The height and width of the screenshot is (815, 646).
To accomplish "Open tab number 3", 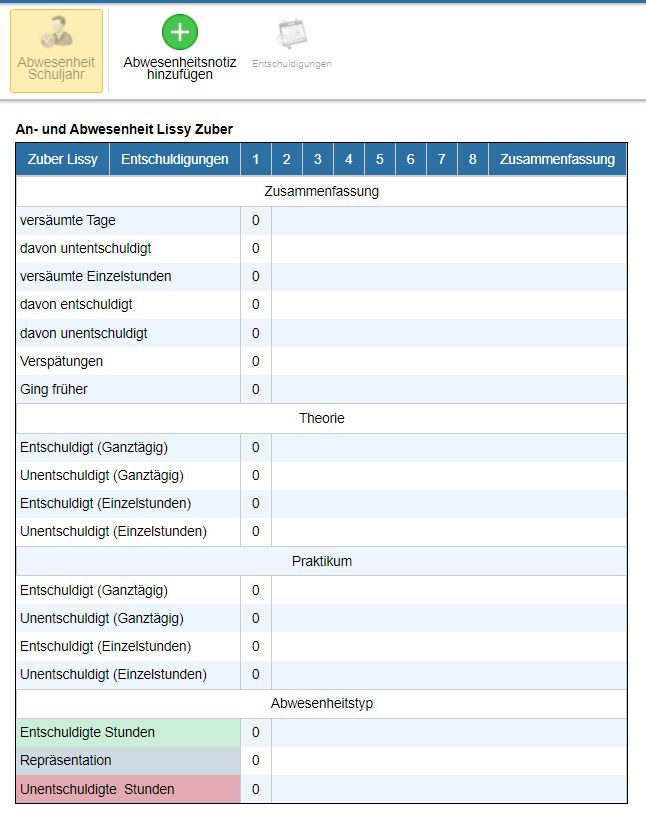I will pos(318,160).
